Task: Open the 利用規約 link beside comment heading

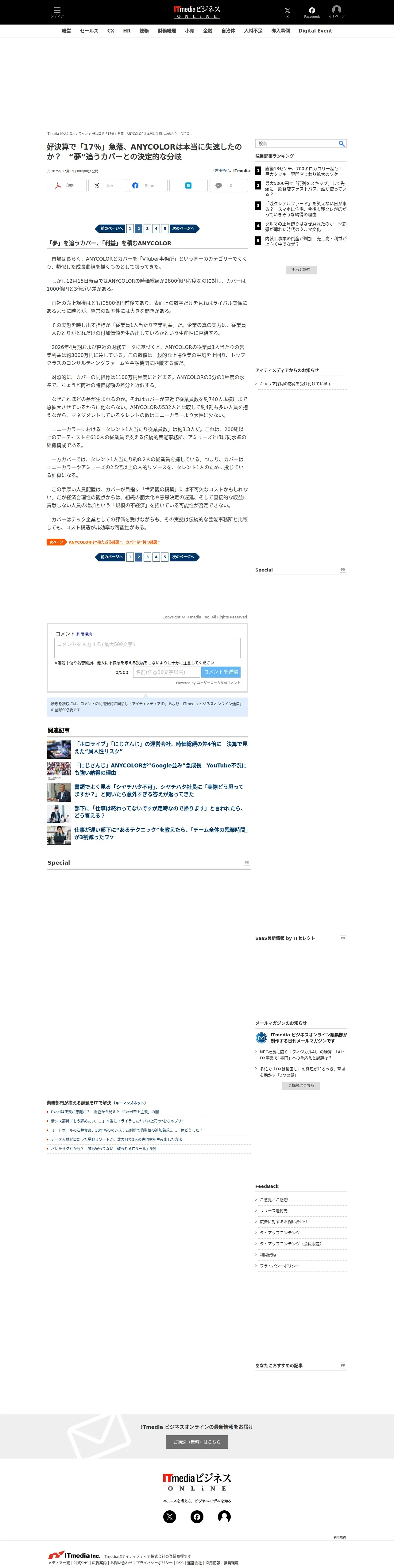Action: click(x=84, y=634)
